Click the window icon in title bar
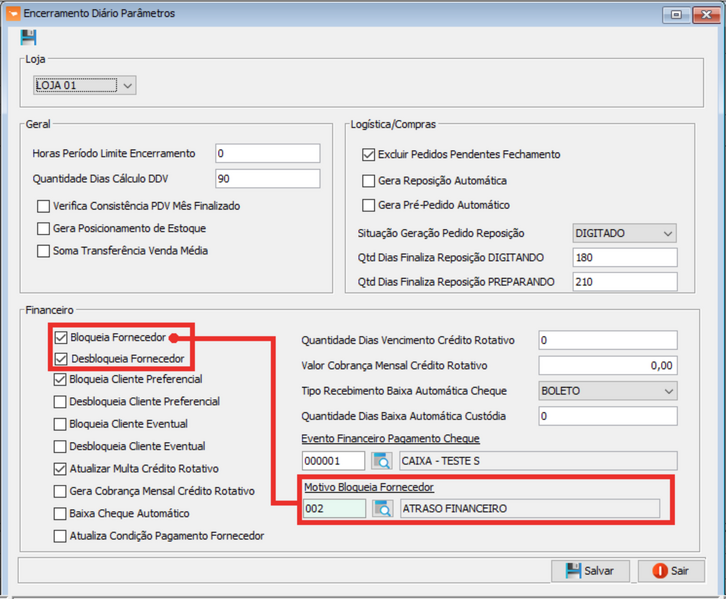The image size is (726, 599). [12, 14]
